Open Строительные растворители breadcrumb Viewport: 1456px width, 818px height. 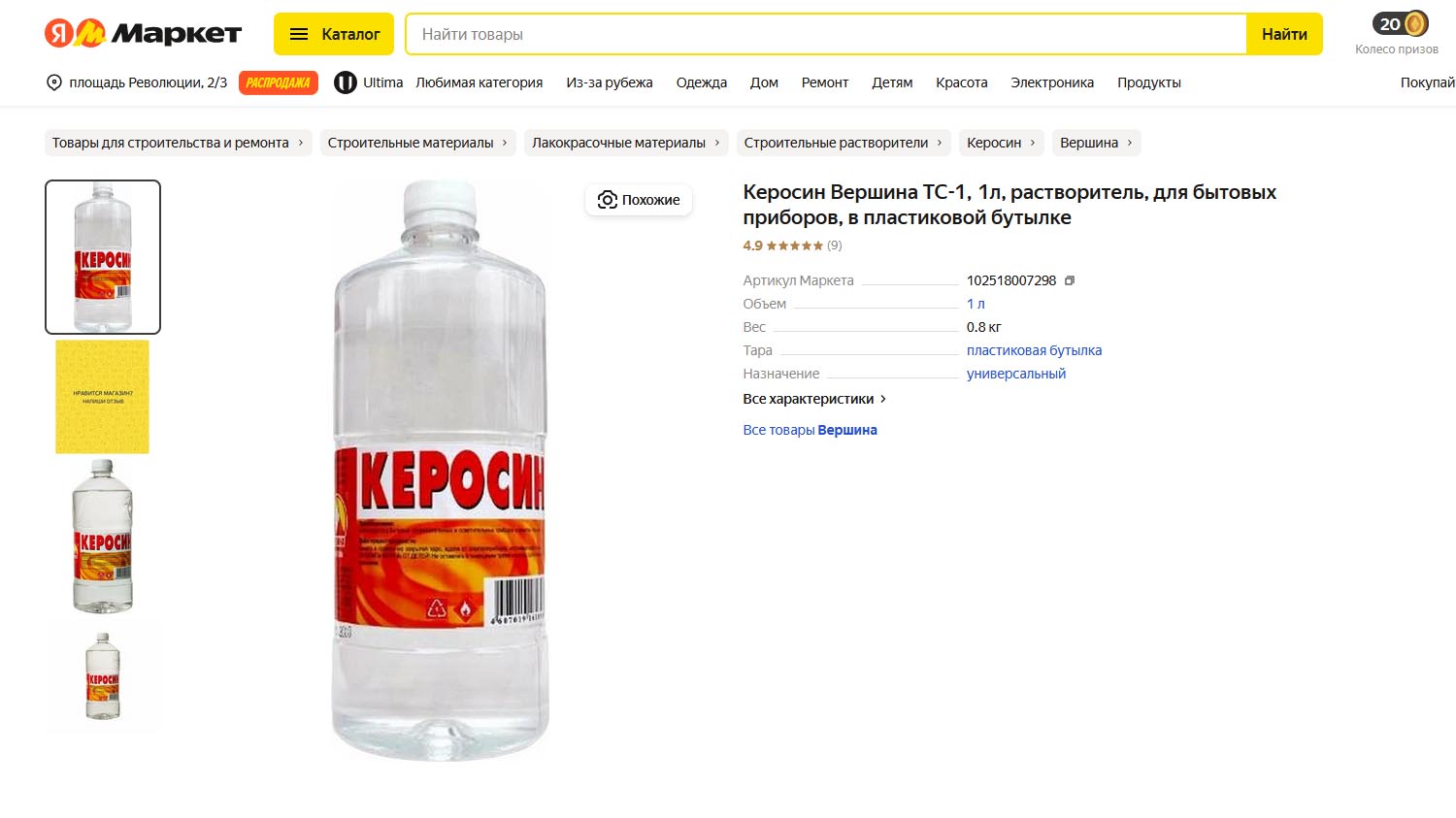point(844,143)
